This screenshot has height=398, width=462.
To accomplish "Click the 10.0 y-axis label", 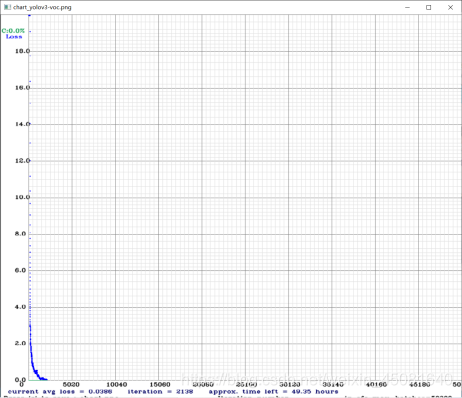I will (22, 197).
